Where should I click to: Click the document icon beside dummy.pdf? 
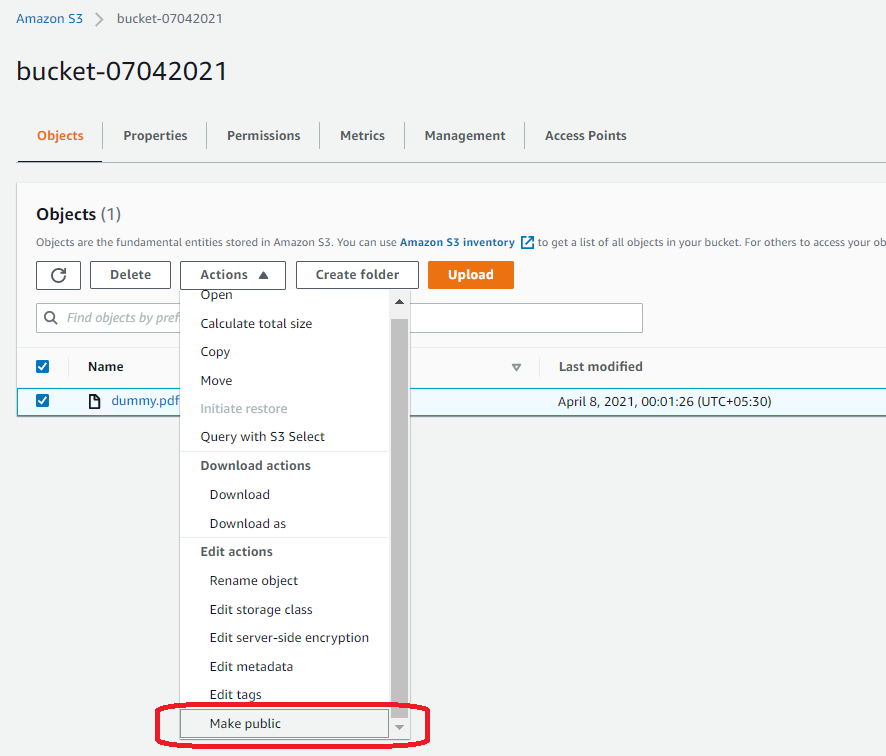coord(96,399)
